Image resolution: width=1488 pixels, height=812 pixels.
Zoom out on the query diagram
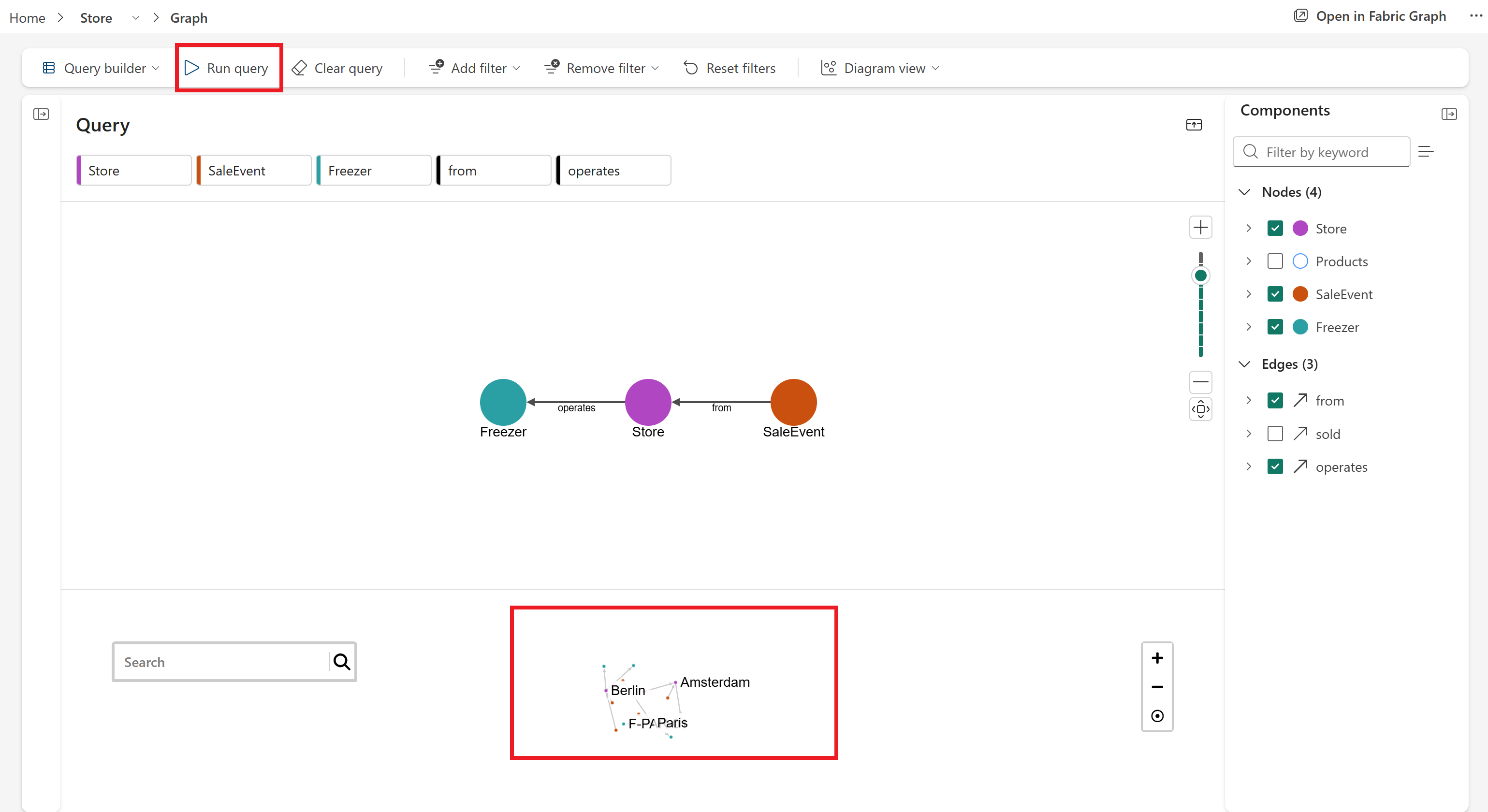pyautogui.click(x=1200, y=382)
